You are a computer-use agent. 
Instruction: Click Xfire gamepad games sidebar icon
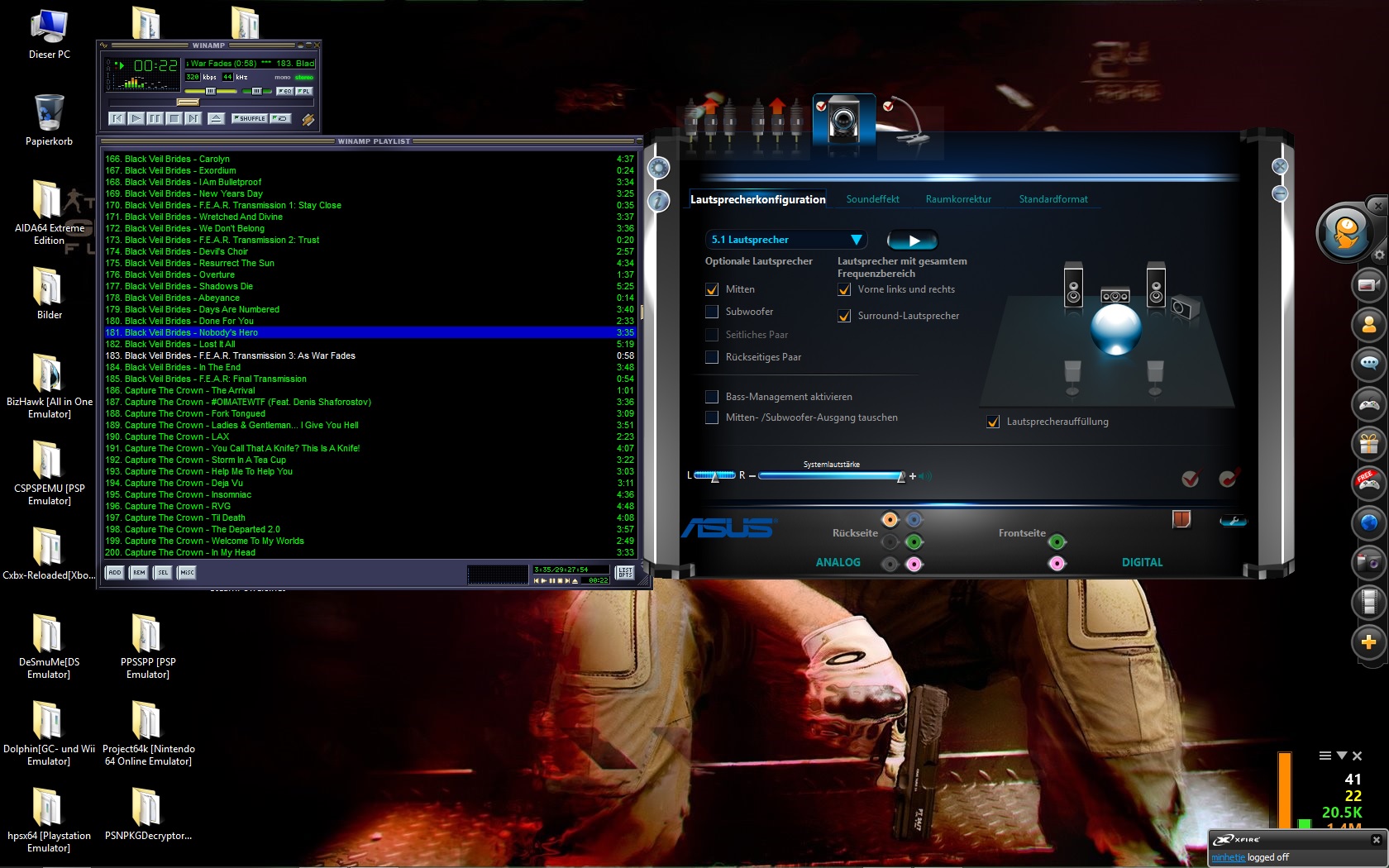coord(1369,405)
